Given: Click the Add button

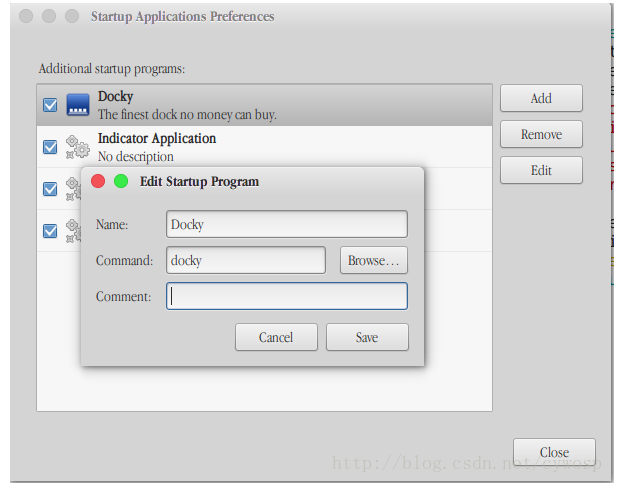Looking at the screenshot, I should 541,98.
